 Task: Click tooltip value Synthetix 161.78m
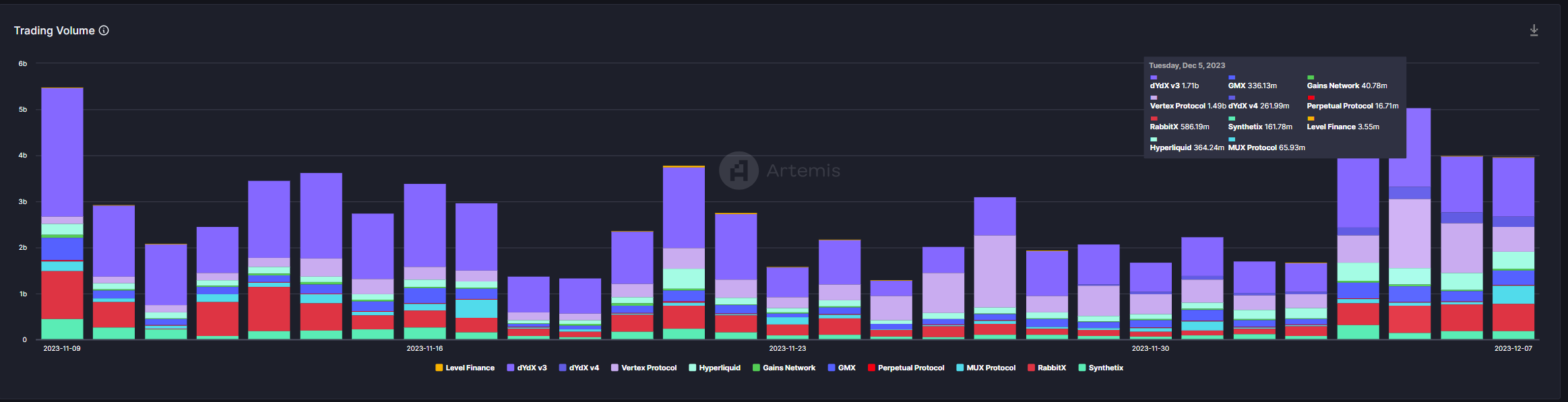1260,127
